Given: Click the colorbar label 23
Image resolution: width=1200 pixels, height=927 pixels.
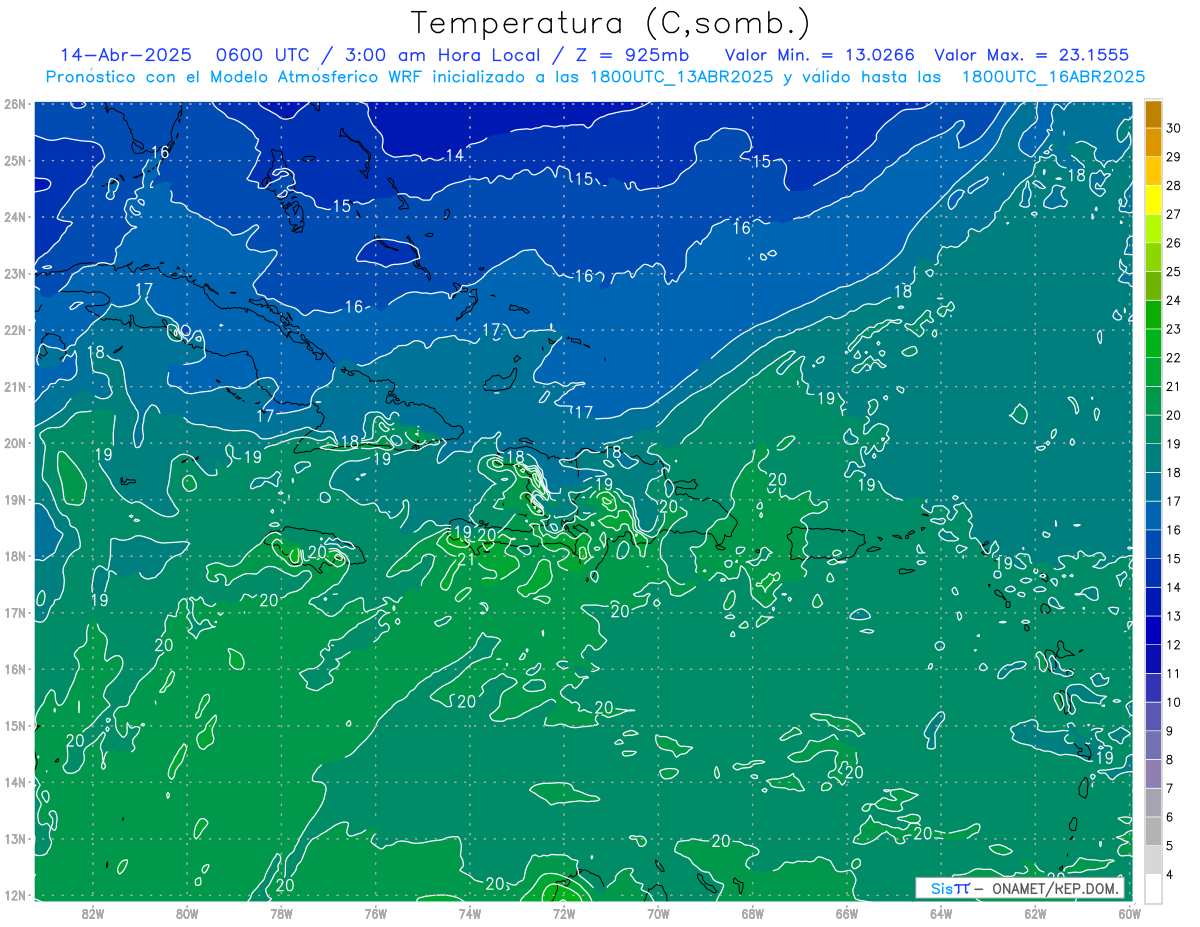Looking at the screenshot, I should click(x=1173, y=329).
